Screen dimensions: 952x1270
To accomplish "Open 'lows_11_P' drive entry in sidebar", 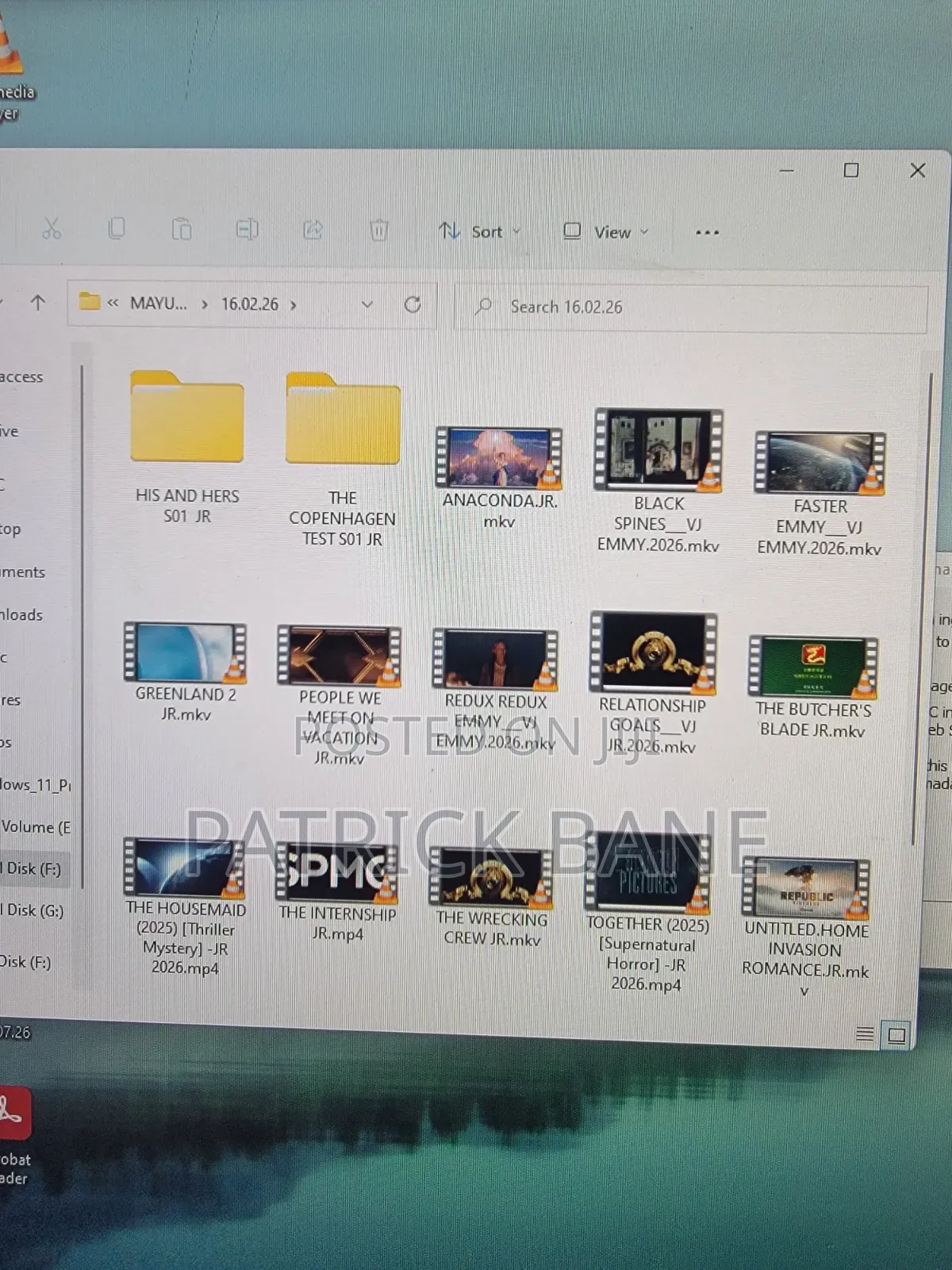I will pos(36,784).
